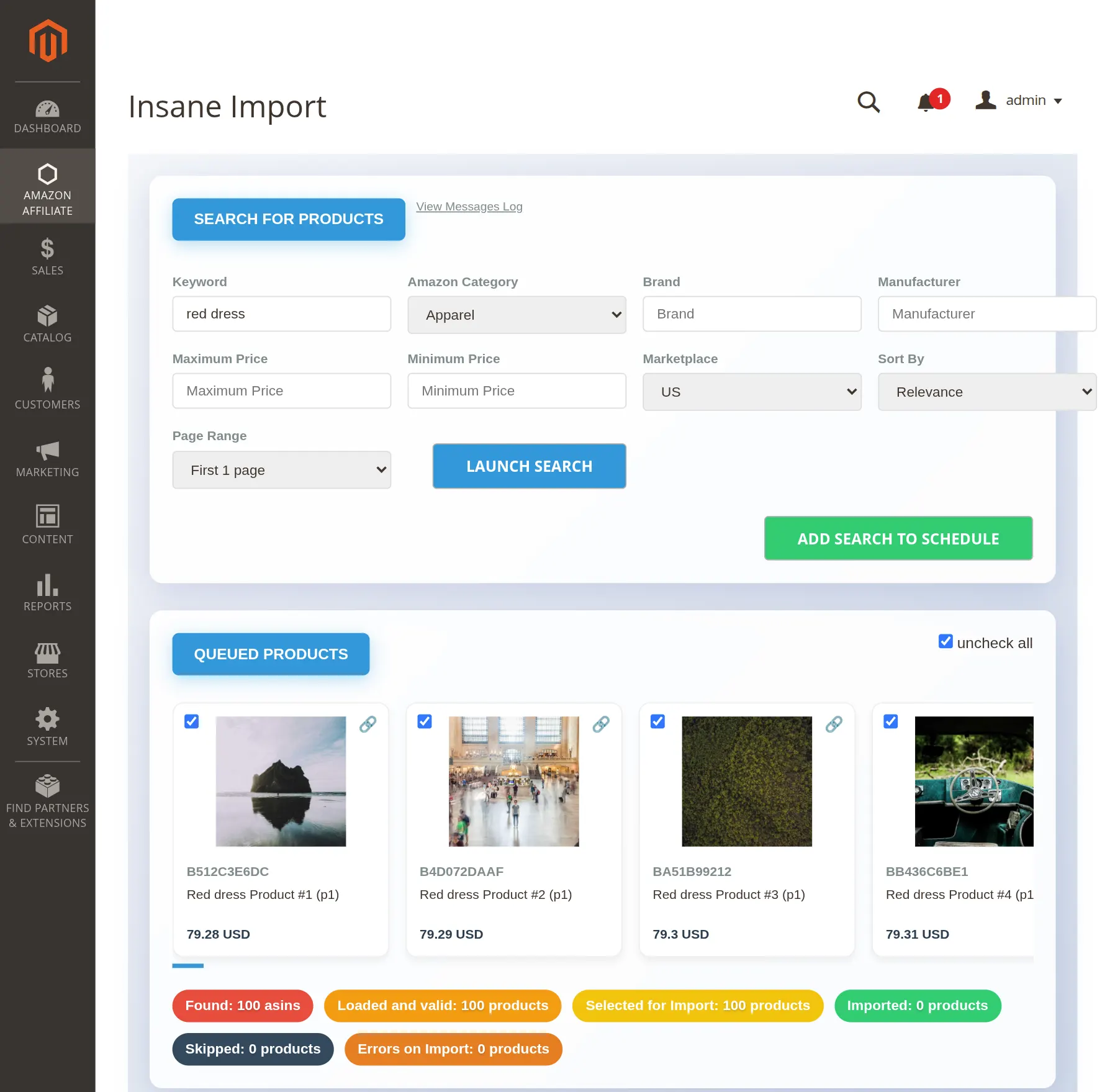This screenshot has height=1092, width=1110.
Task: Open the Content layout icon
Action: [47, 517]
